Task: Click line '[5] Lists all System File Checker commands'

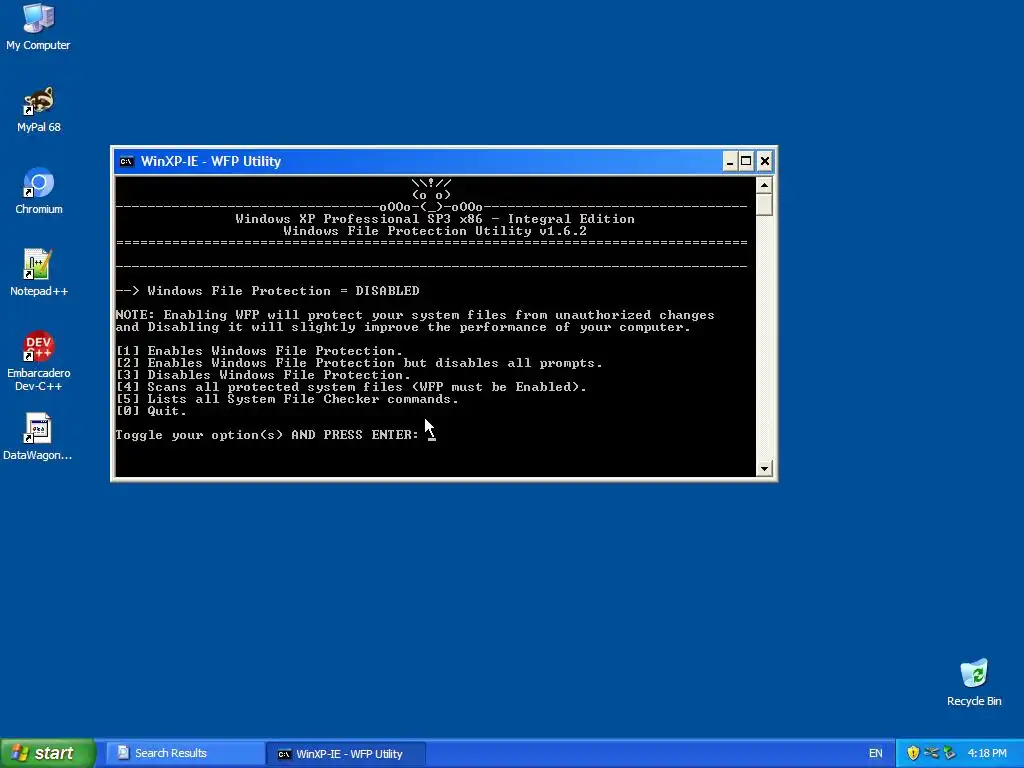Action: click(x=287, y=398)
